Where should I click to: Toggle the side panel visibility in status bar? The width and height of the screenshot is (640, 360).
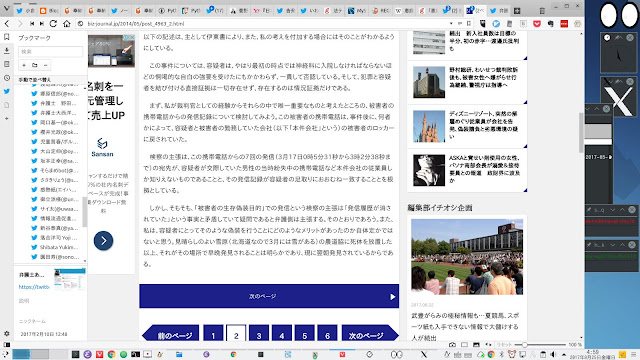pos(6,344)
